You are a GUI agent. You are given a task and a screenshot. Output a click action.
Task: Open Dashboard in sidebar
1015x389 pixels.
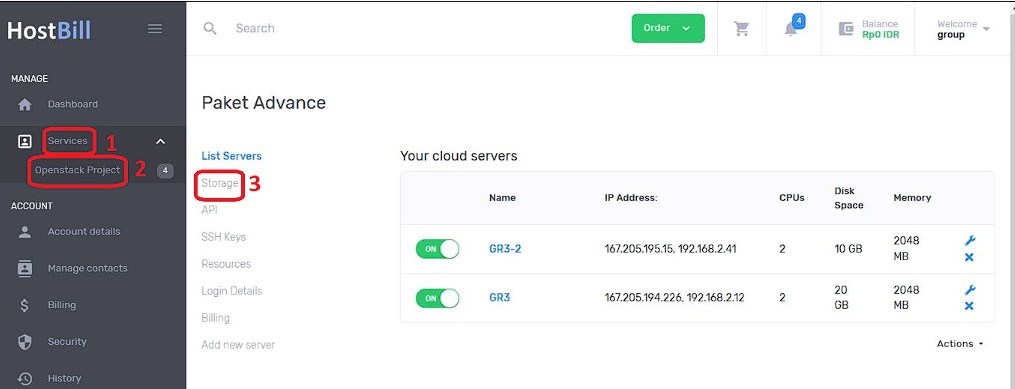72,104
